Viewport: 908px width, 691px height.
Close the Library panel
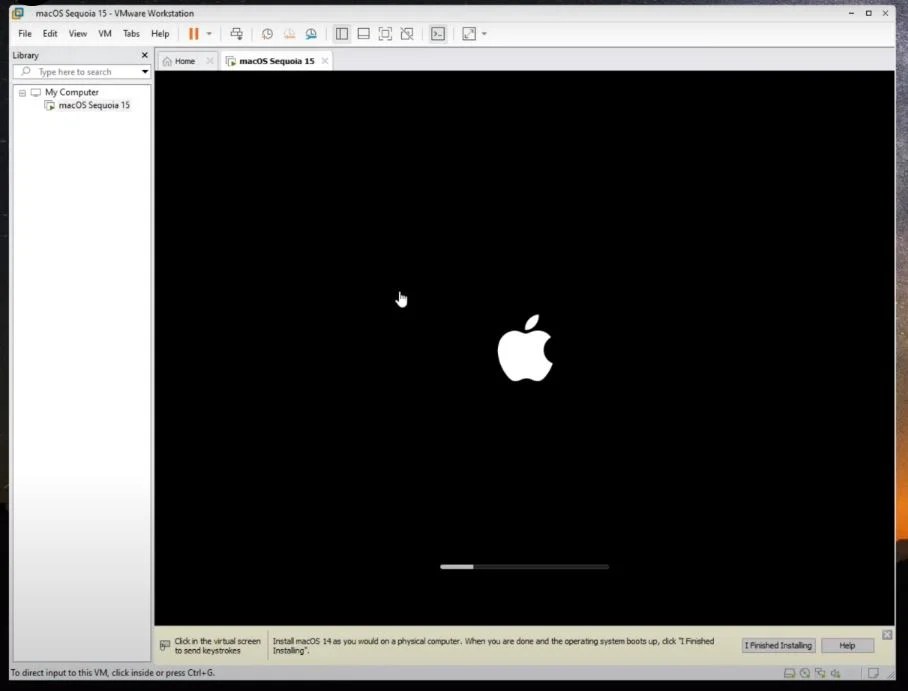[x=145, y=55]
